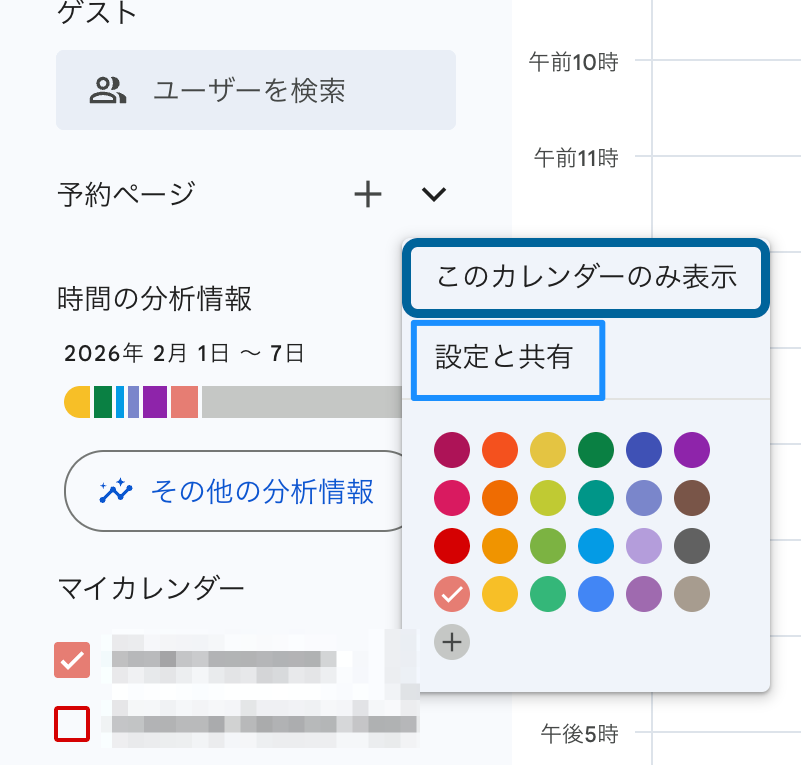The image size is (801, 765).
Task: Check the empty red-outlined calendar checkbox
Action: pos(72,724)
